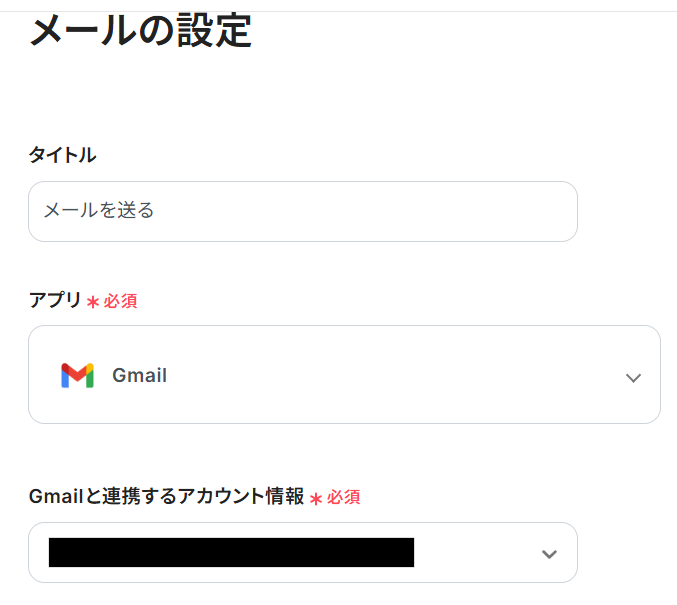Click the account field left of its arrow
The height and width of the screenshot is (605, 677).
tap(470, 553)
